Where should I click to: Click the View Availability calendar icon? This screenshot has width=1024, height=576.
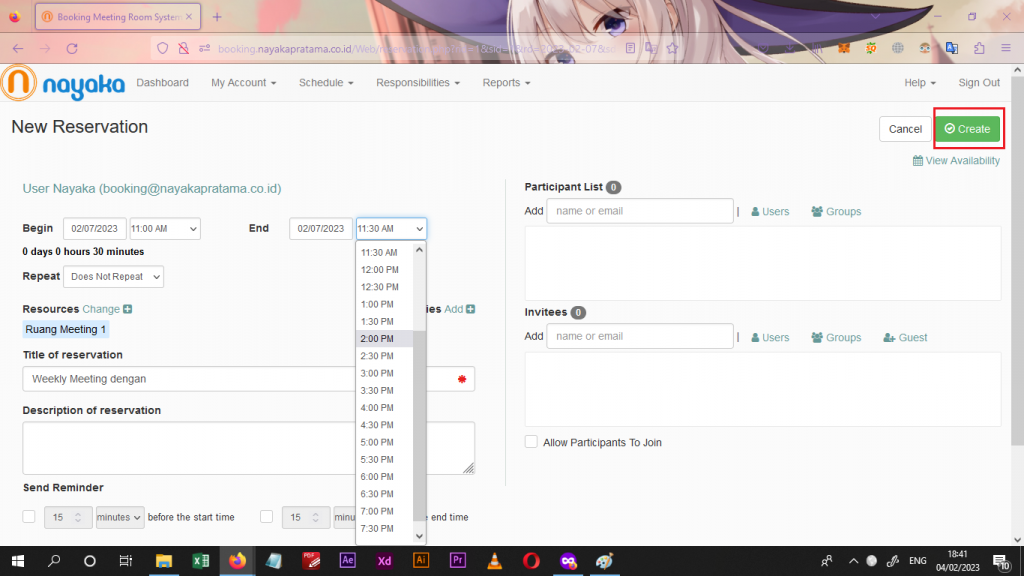917,161
